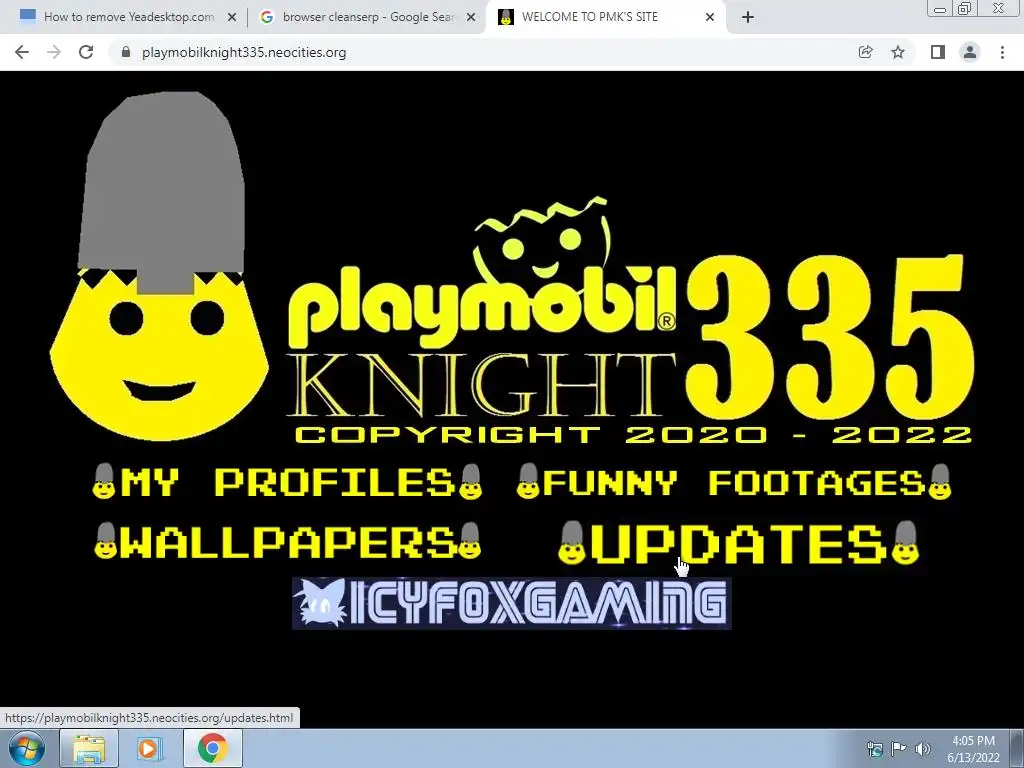Go back to the previous page
The image size is (1024, 768).
tap(22, 52)
